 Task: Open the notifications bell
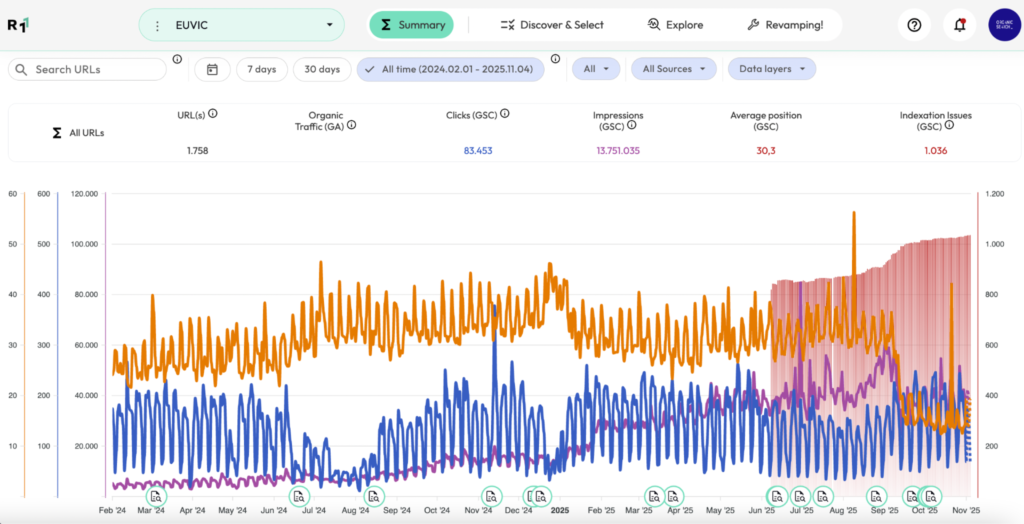pyautogui.click(x=959, y=25)
